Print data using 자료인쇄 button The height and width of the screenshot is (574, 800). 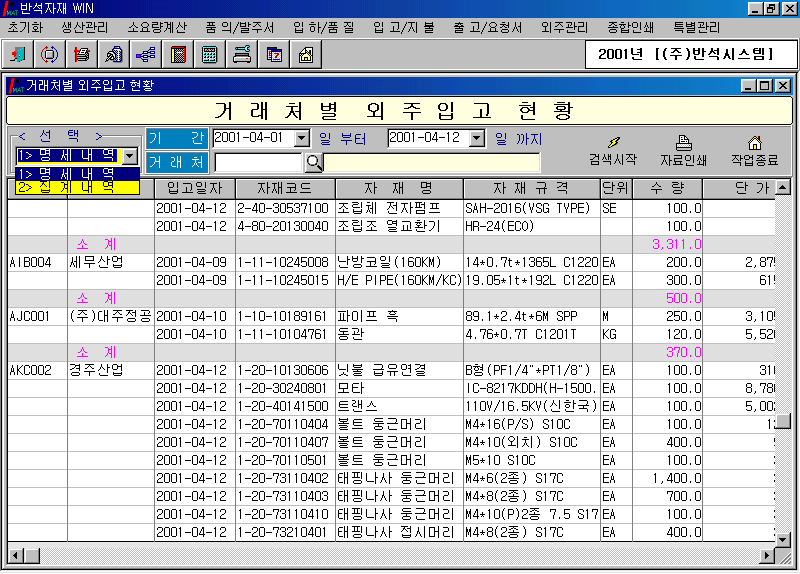(683, 151)
